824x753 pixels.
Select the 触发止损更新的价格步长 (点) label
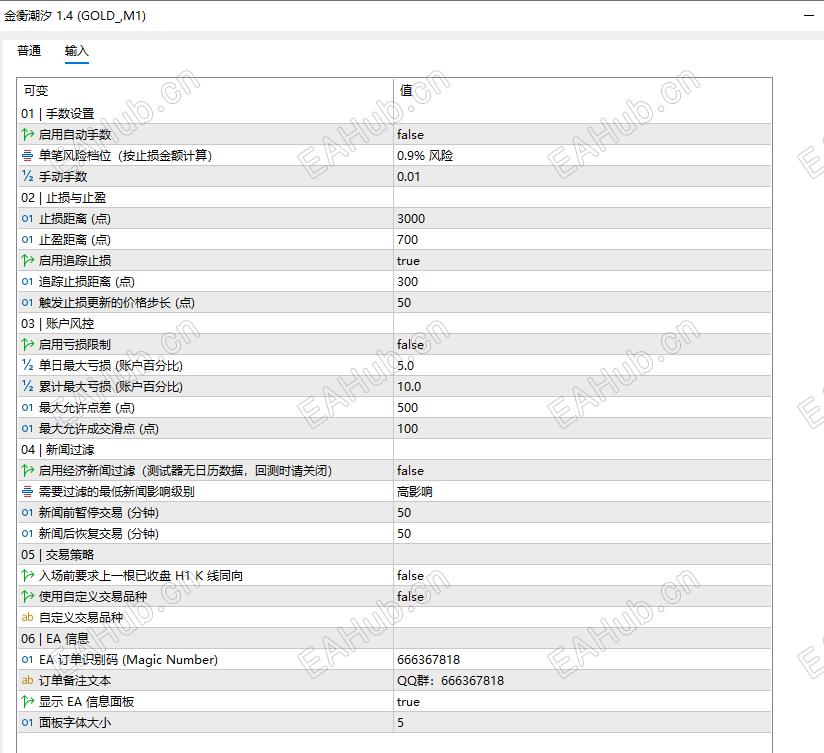pos(117,303)
